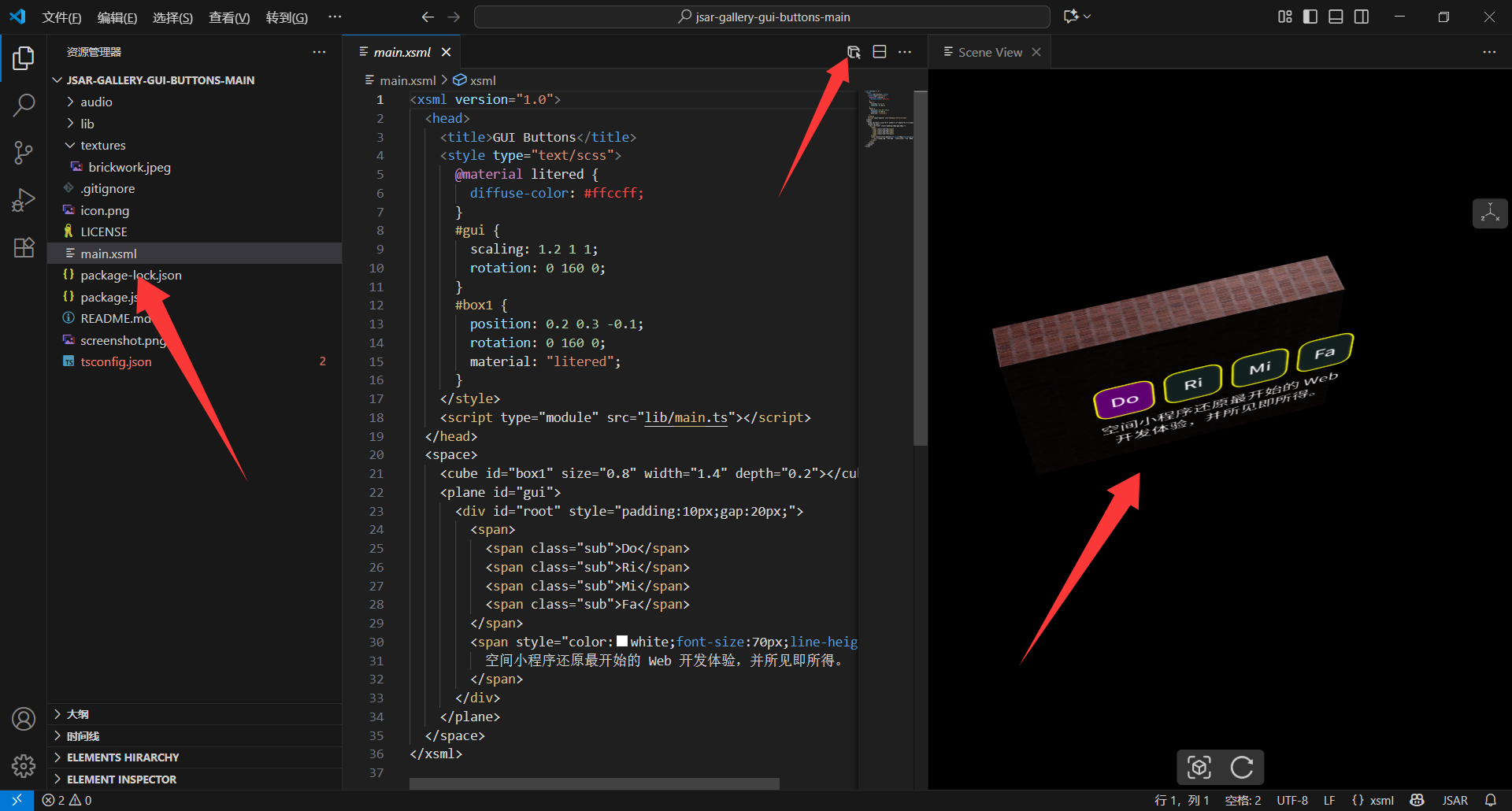The image size is (1512, 811).
Task: Click the VS Code logo in title bar
Action: click(x=17, y=17)
